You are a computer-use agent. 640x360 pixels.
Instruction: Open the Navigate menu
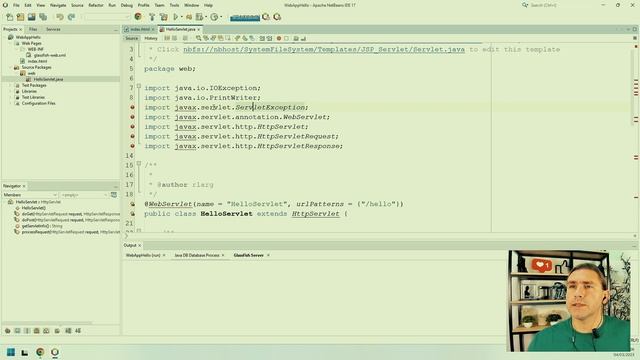[x=58, y=5]
